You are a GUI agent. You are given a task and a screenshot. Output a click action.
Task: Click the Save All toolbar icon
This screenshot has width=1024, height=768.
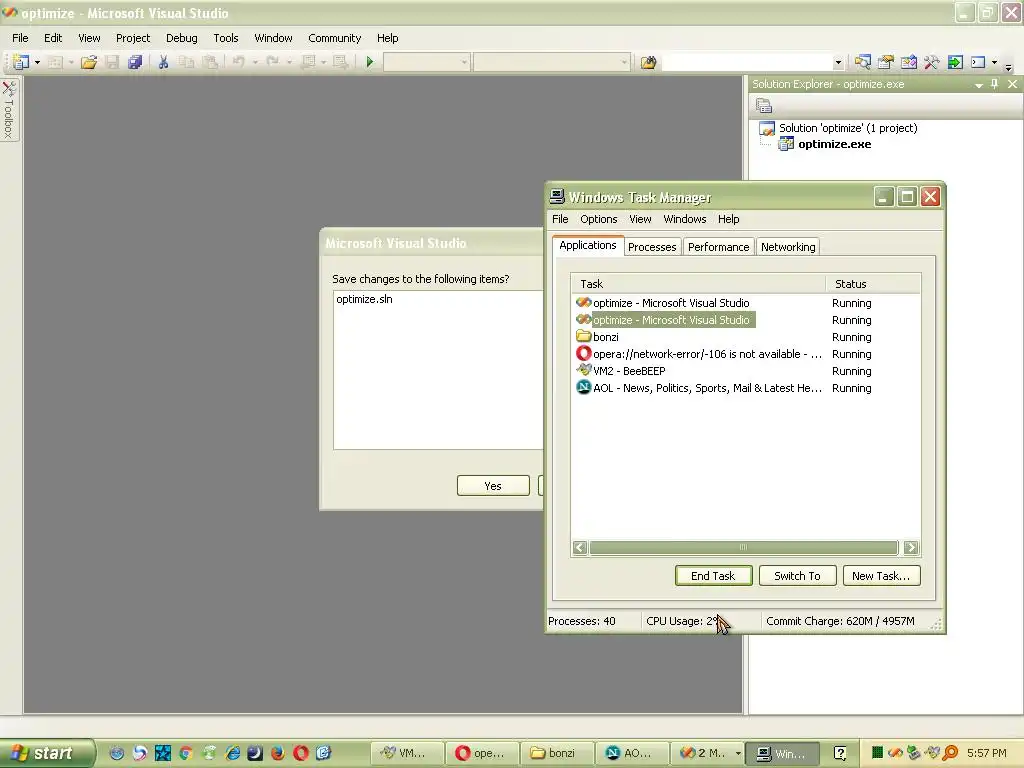[135, 62]
